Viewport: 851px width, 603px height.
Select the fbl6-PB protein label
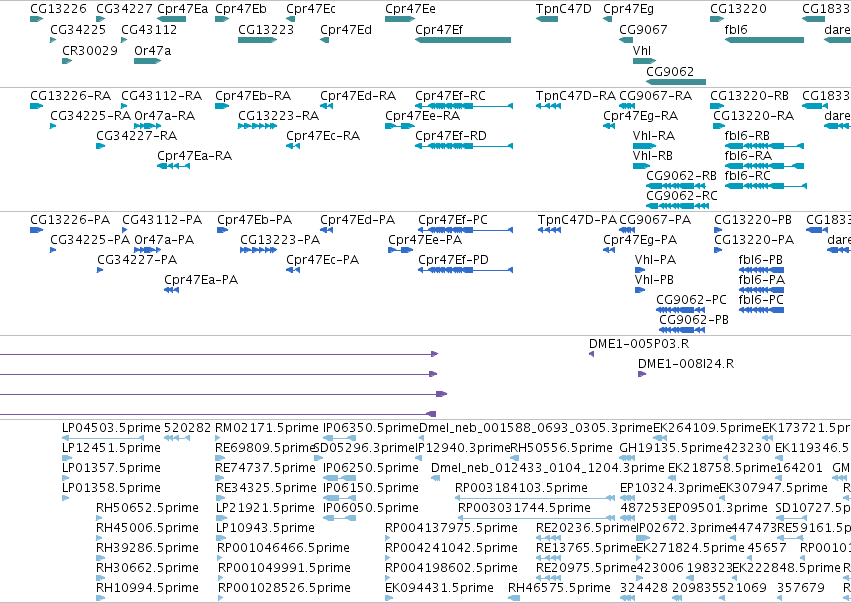pyautogui.click(x=760, y=260)
